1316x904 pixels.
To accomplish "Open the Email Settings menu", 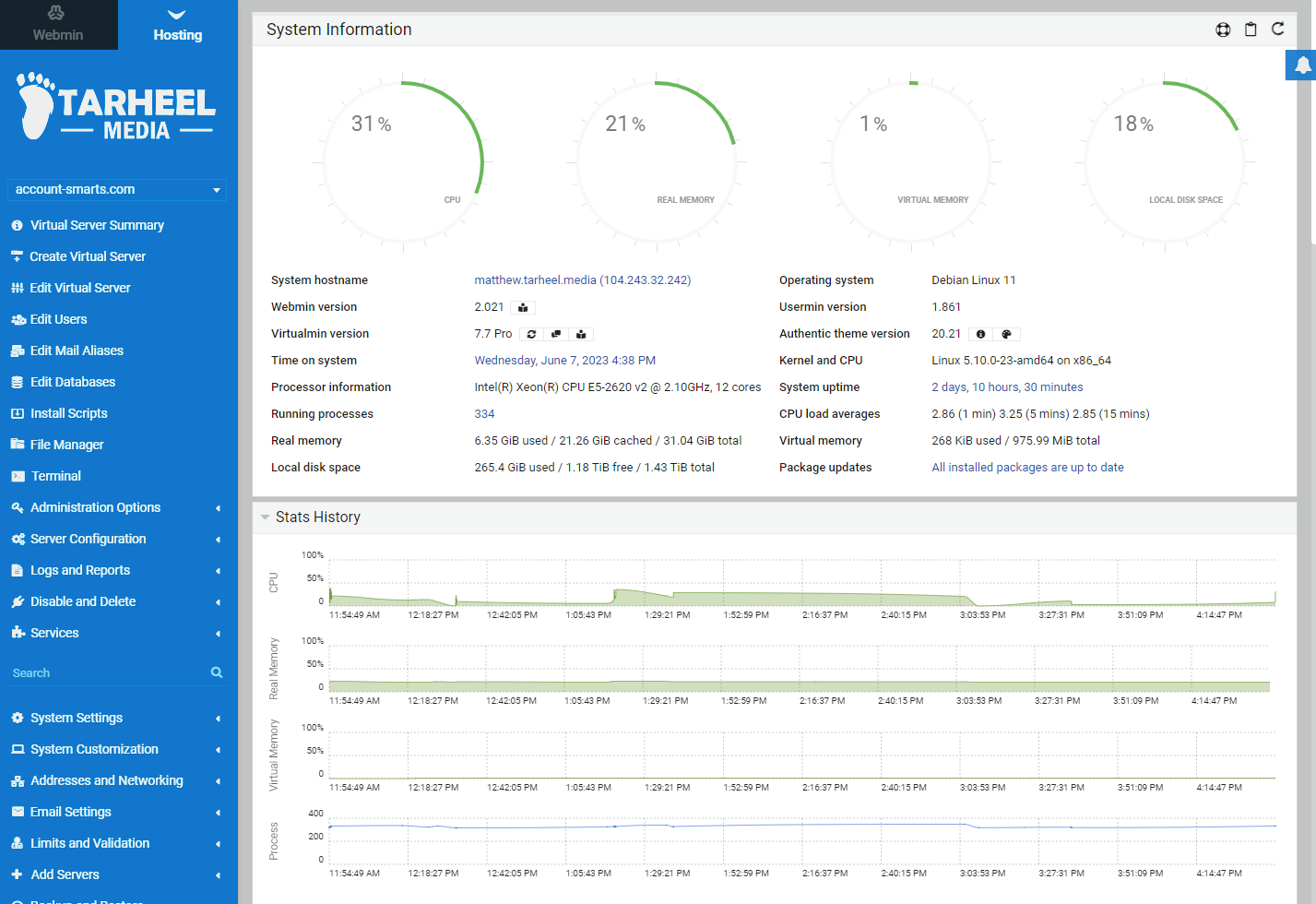I will pyautogui.click(x=71, y=812).
